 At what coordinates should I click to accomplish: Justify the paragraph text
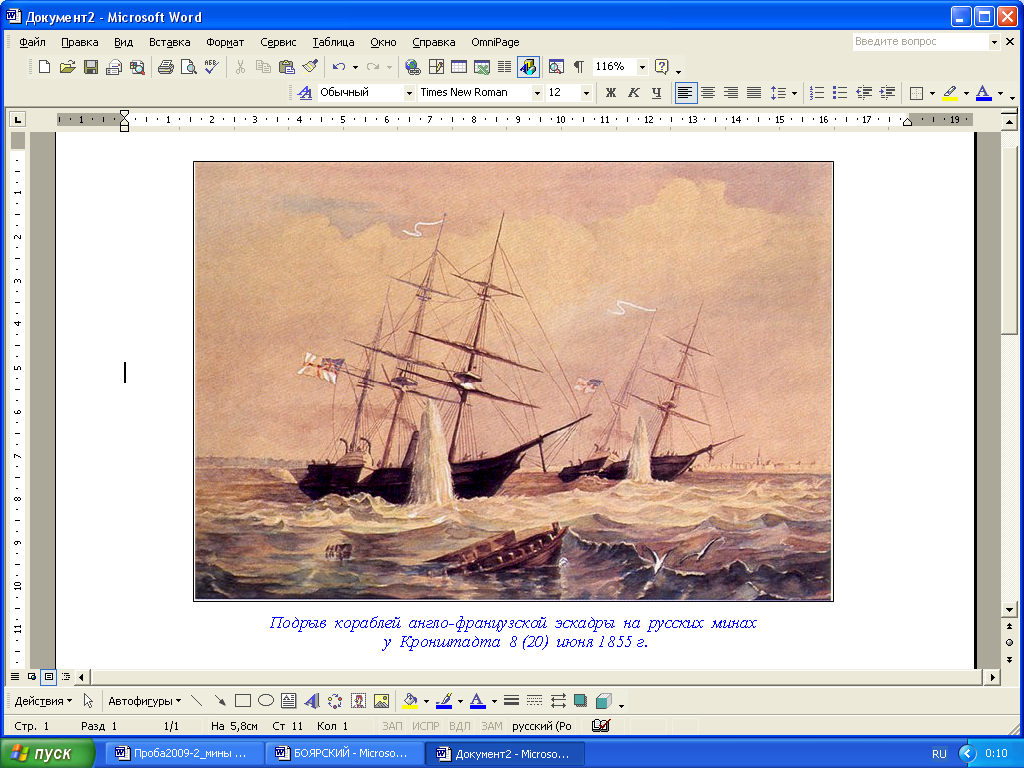[x=754, y=93]
